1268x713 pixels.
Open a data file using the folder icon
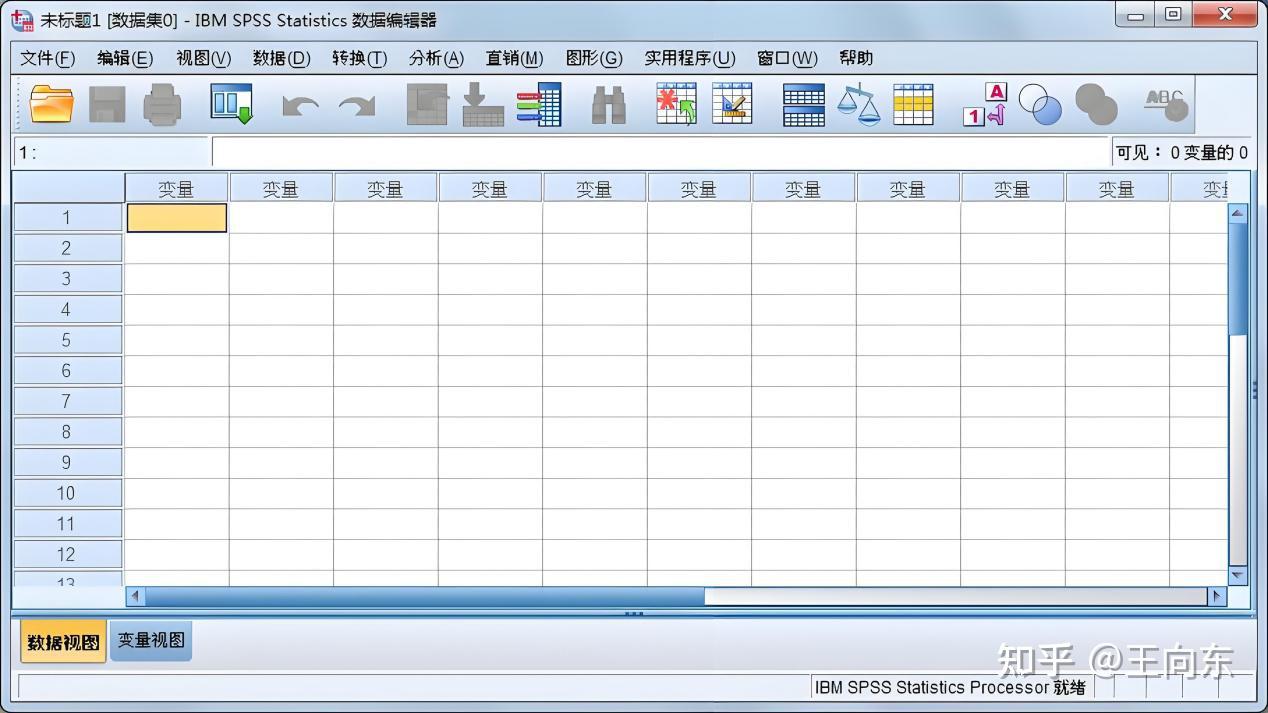(50, 103)
